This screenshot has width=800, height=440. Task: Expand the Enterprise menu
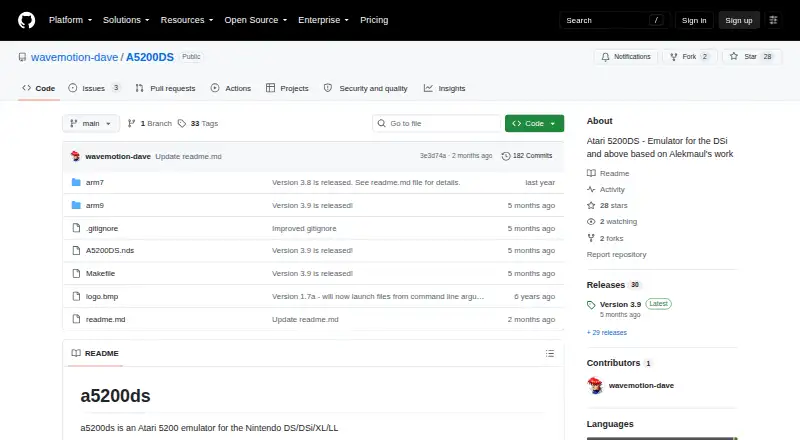(x=323, y=20)
